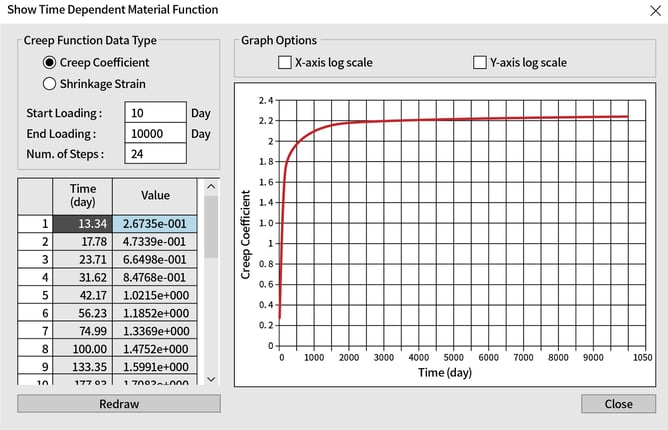Screen dimensions: 668x430
Task: Click the value cell 1.4752e+000
Action: pyautogui.click(x=155, y=349)
